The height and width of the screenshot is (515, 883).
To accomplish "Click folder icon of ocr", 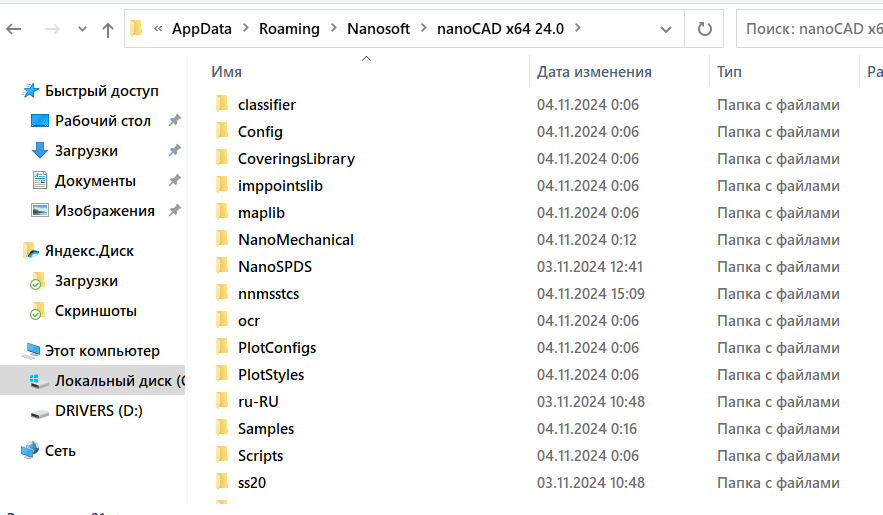I will [222, 319].
